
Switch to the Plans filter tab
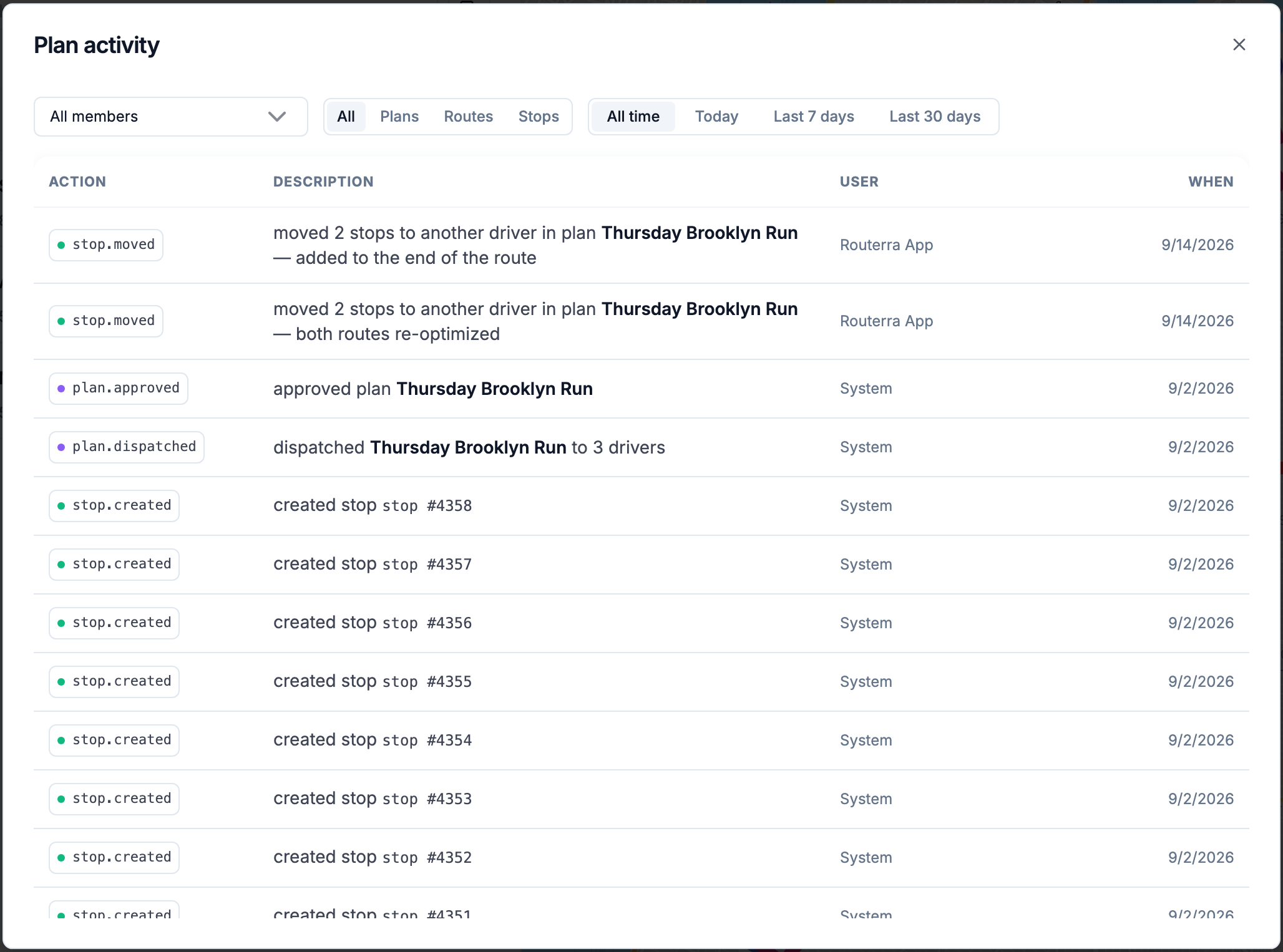[x=399, y=117]
